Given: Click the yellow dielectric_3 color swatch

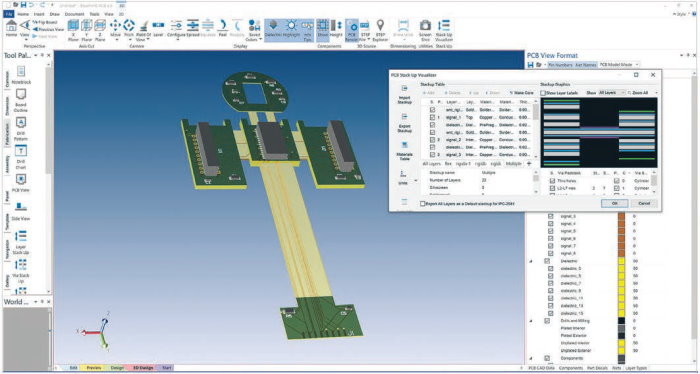Looking at the screenshot, I should coord(621,269).
